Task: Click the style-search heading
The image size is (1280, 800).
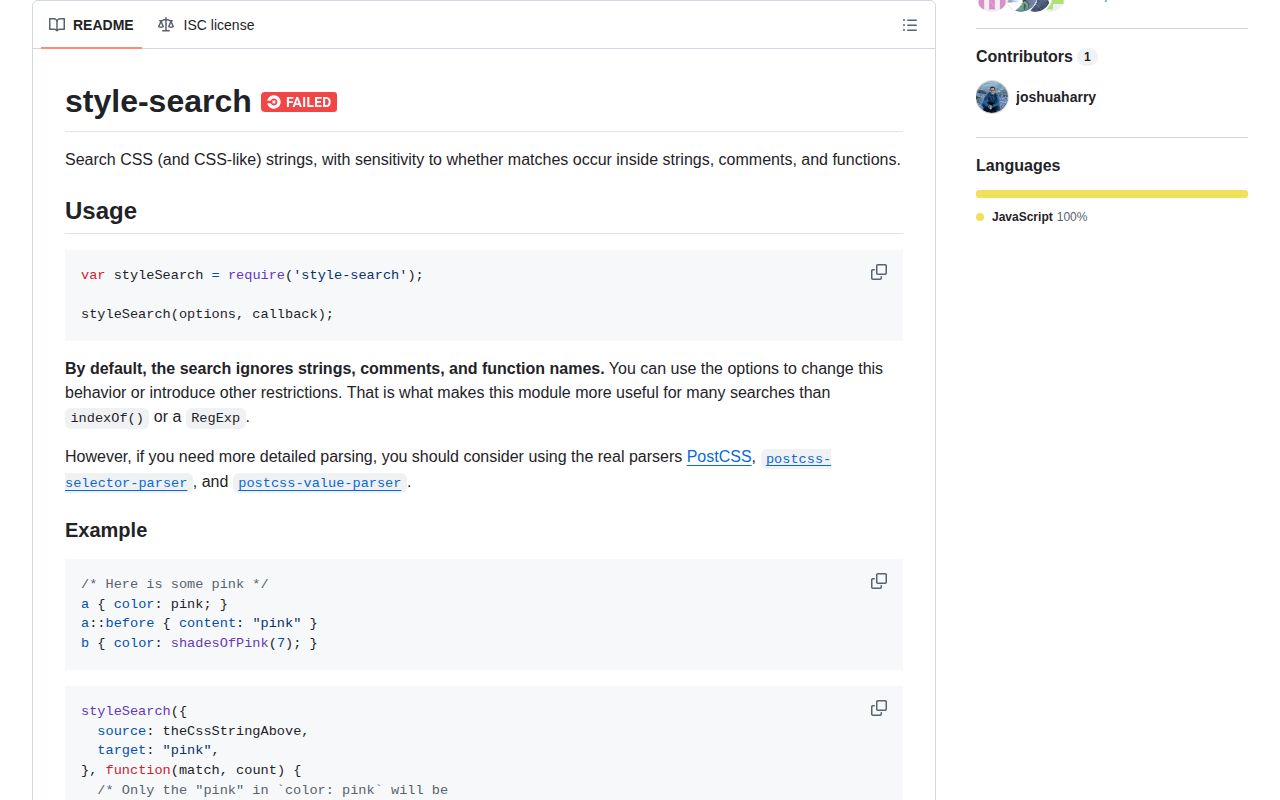Action: [158, 101]
